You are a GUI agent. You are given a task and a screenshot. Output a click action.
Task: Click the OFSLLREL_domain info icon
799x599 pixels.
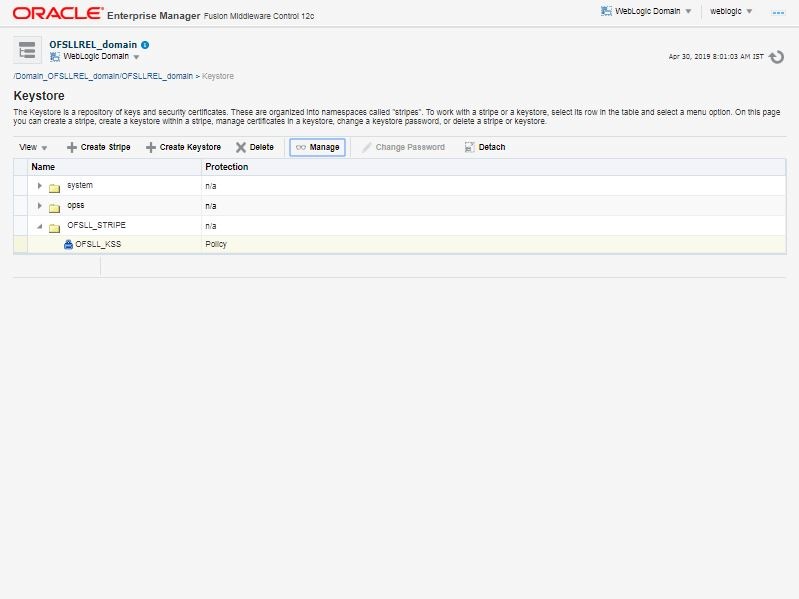pos(145,45)
